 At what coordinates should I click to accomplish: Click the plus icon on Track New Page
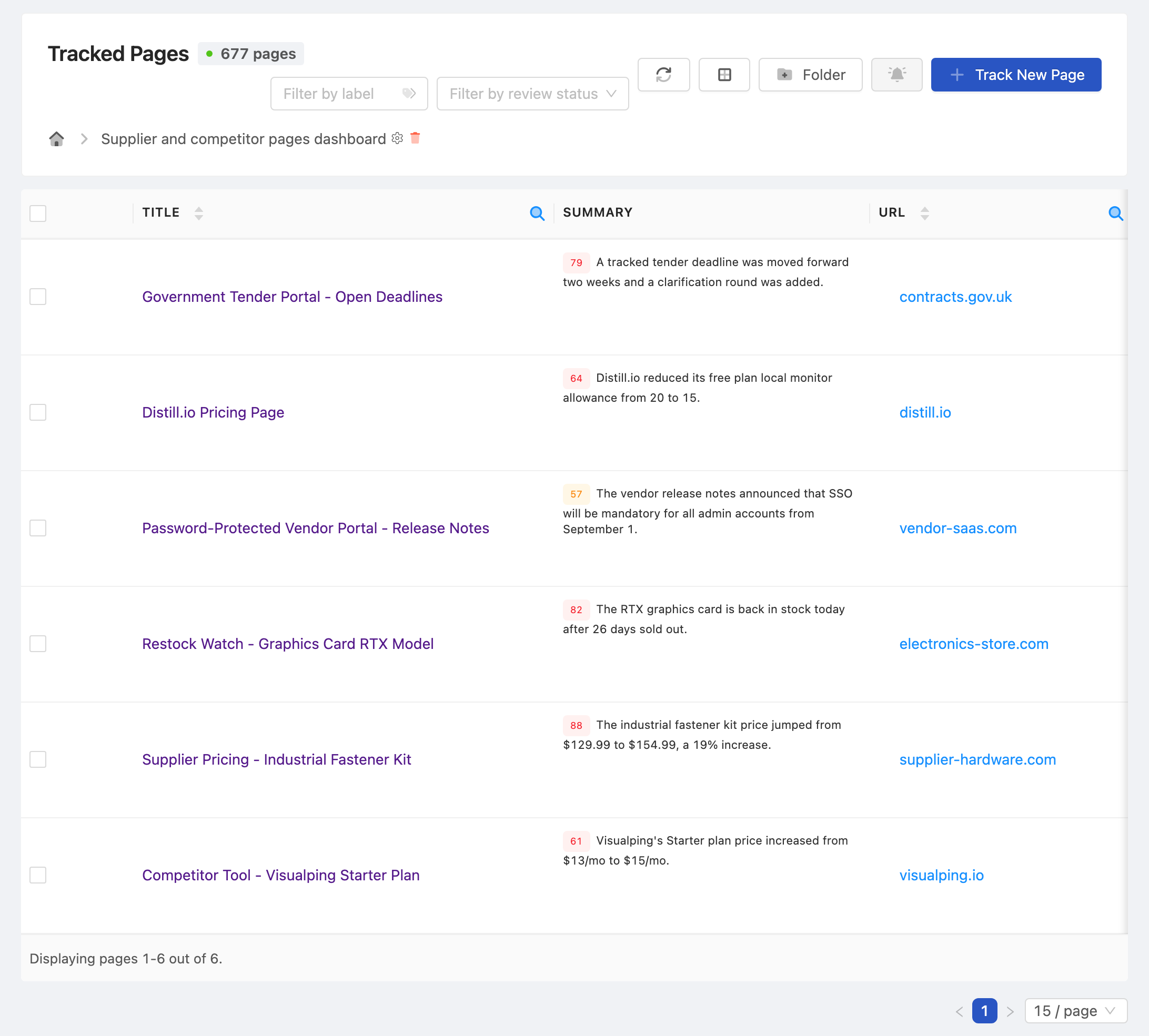click(x=957, y=75)
